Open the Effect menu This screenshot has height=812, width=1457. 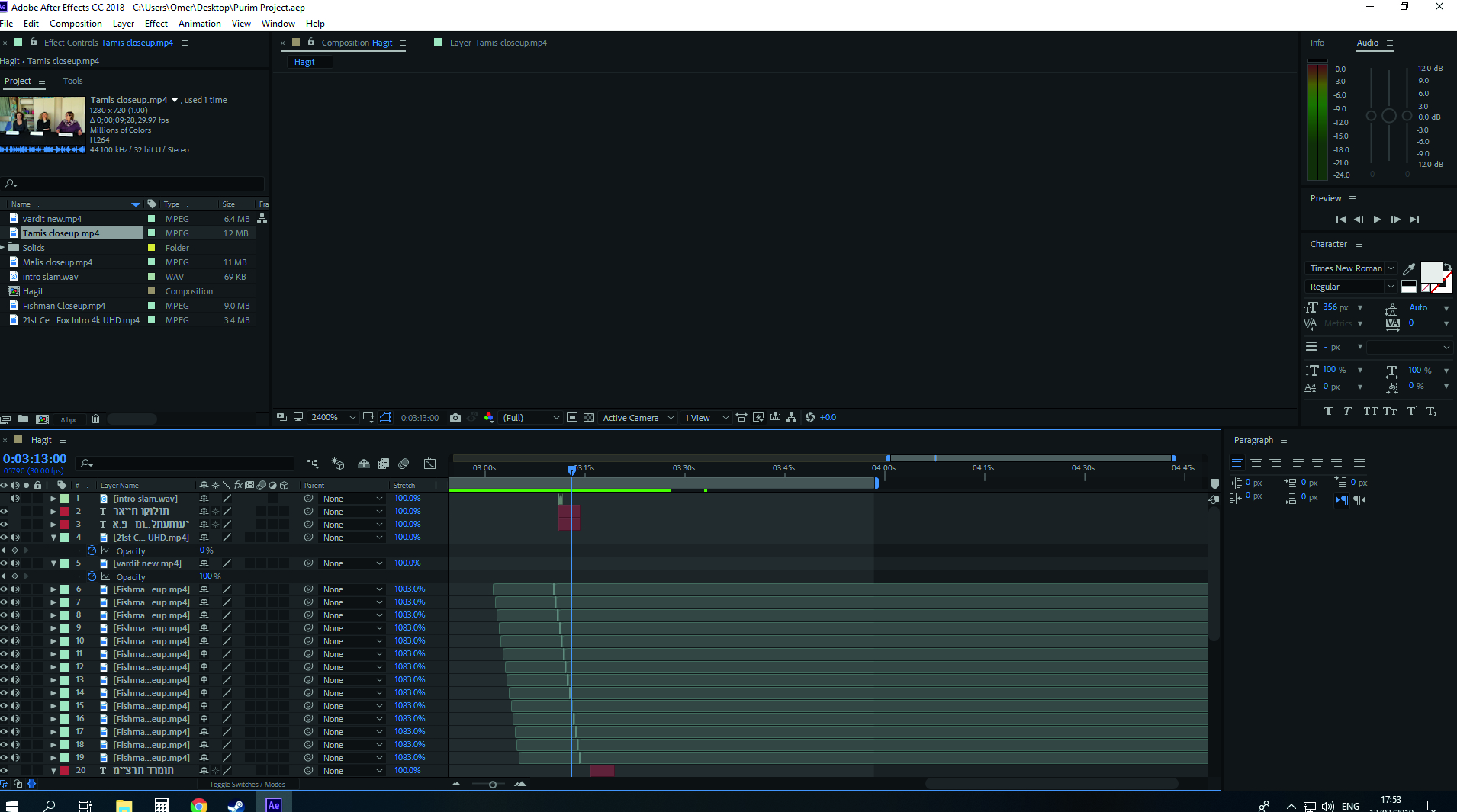156,24
